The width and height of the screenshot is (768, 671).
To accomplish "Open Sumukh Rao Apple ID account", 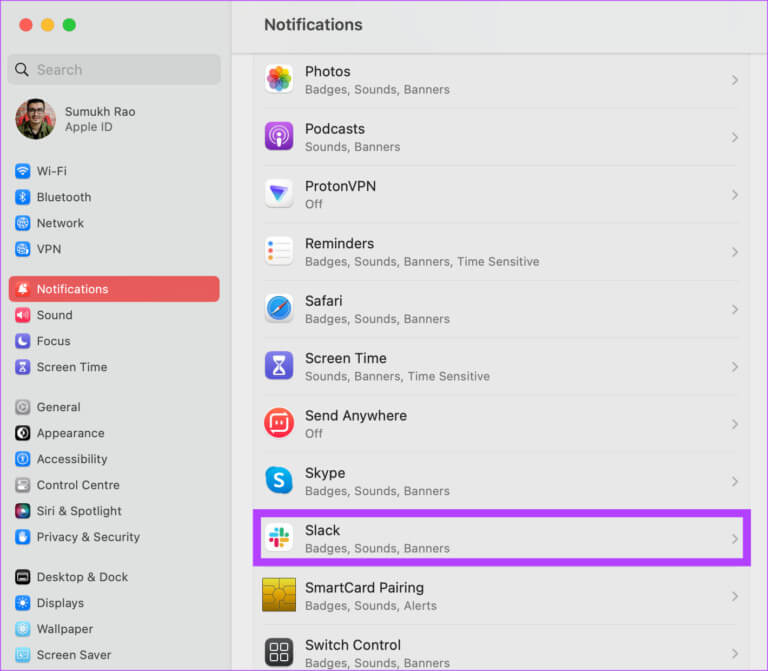I will (x=114, y=119).
